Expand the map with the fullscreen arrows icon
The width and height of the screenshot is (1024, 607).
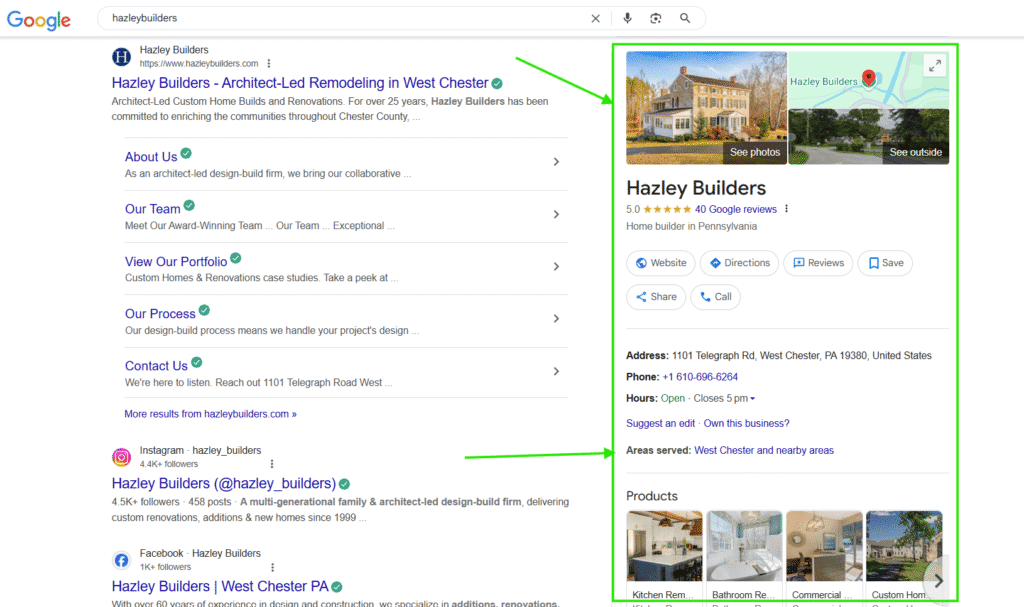[x=935, y=65]
